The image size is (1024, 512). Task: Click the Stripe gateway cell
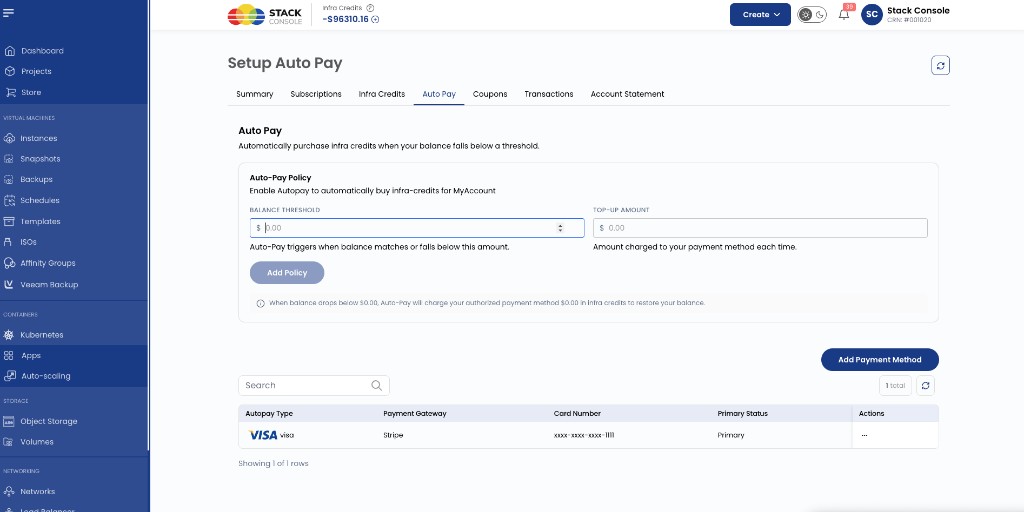393,435
